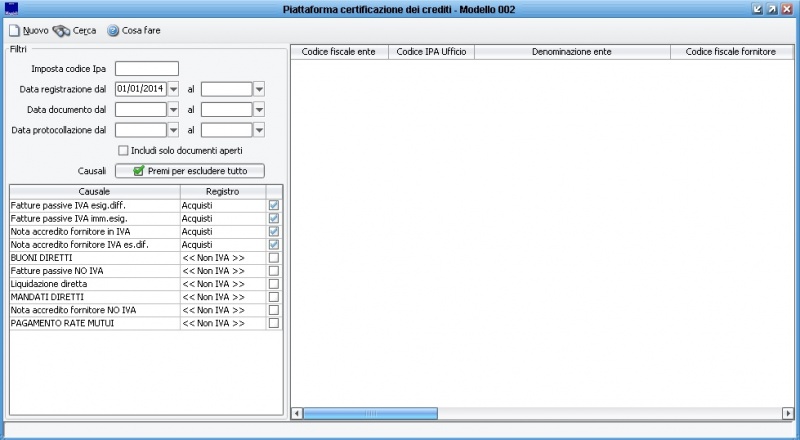The height and width of the screenshot is (440, 800).
Task: Check the PAGAMENTO RATE MUTUI checkbox
Action: pos(274,323)
